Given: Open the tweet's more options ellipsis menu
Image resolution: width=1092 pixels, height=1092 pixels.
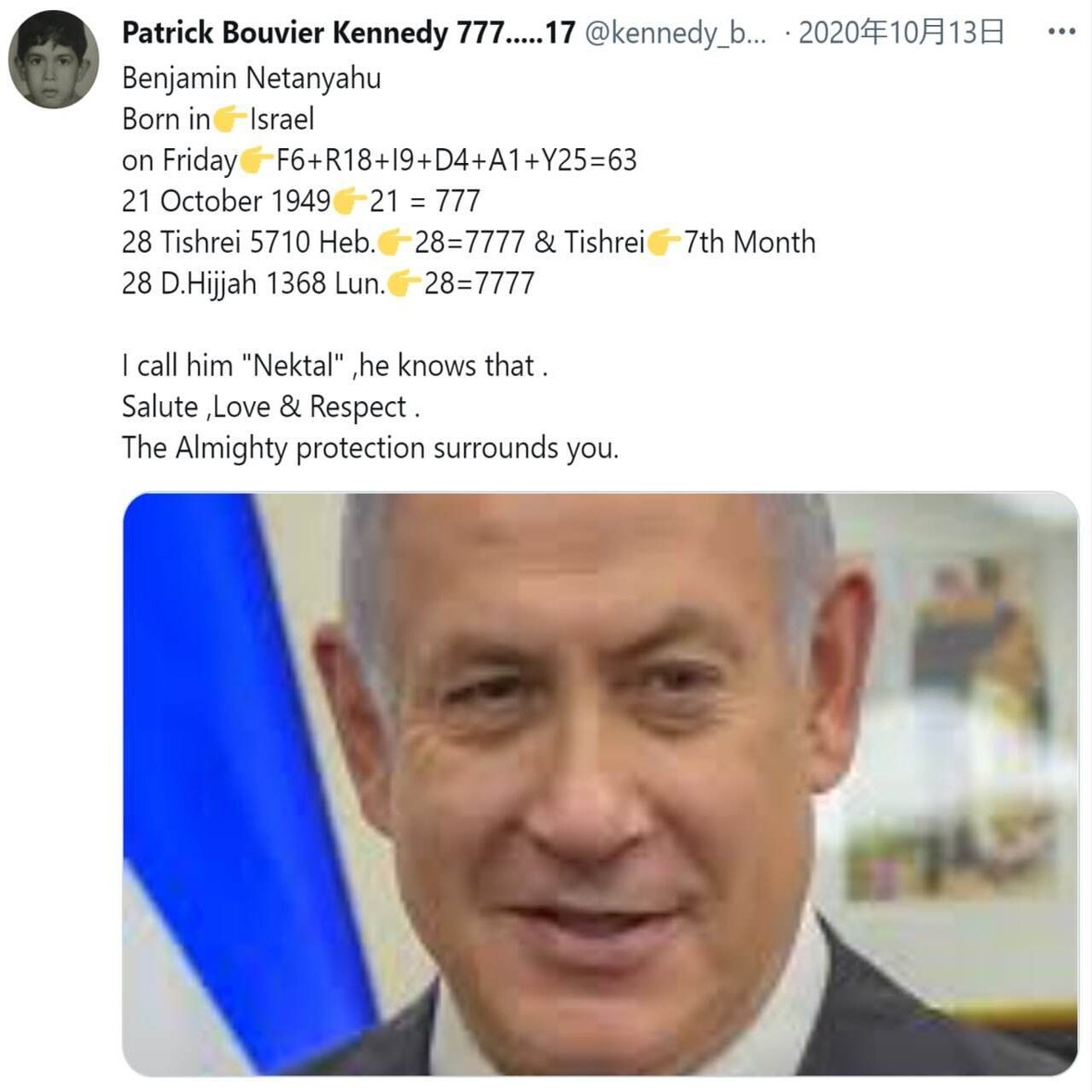Looking at the screenshot, I should click(x=1061, y=32).
